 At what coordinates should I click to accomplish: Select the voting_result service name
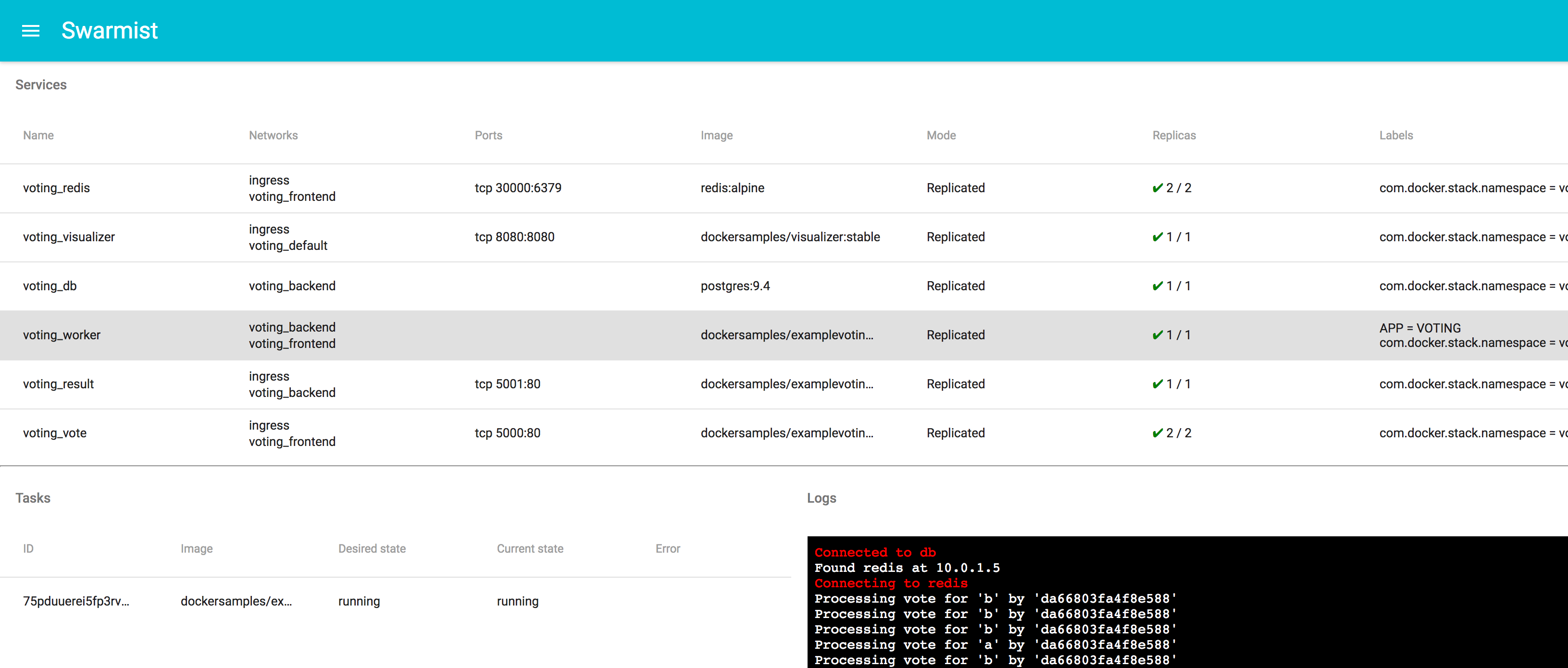click(x=59, y=384)
